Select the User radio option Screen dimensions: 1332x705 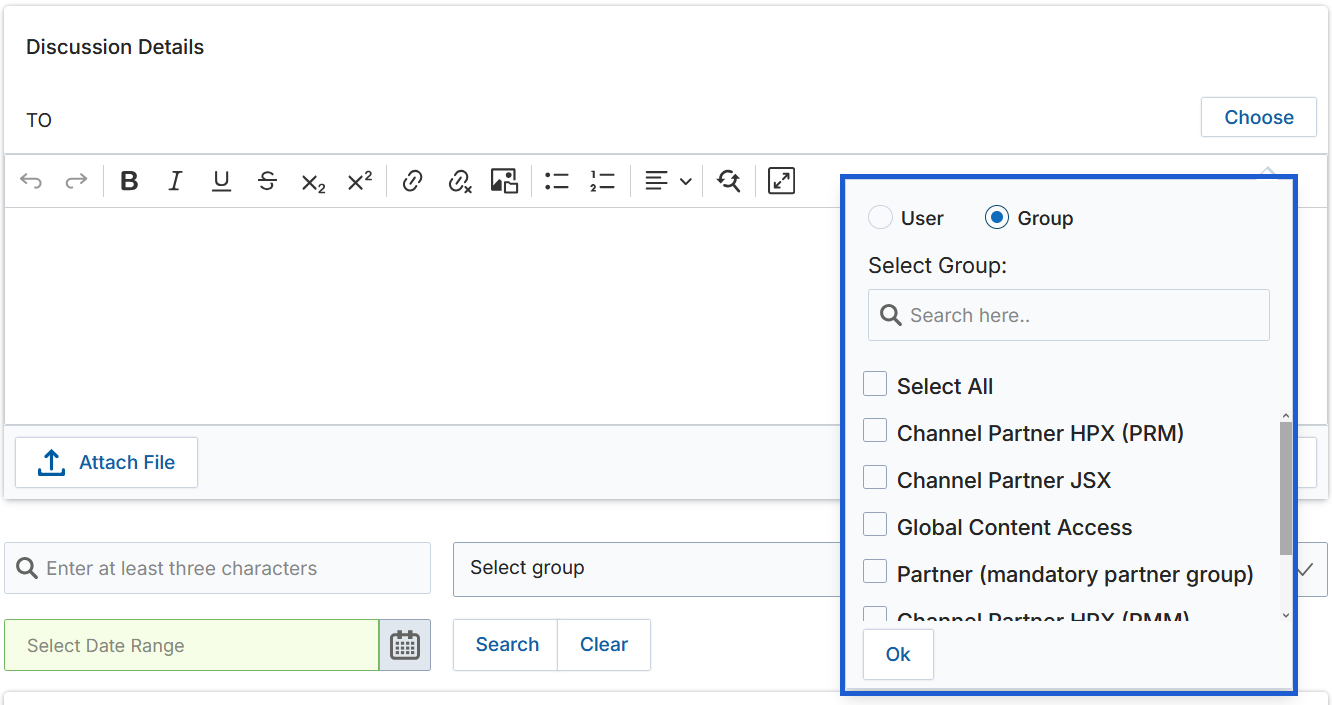880,218
